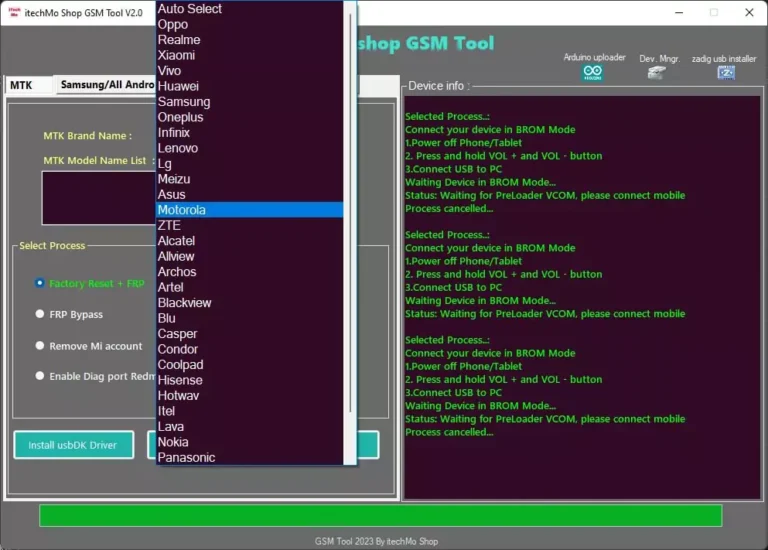Enable Diag port Redmi radio option

(40, 376)
